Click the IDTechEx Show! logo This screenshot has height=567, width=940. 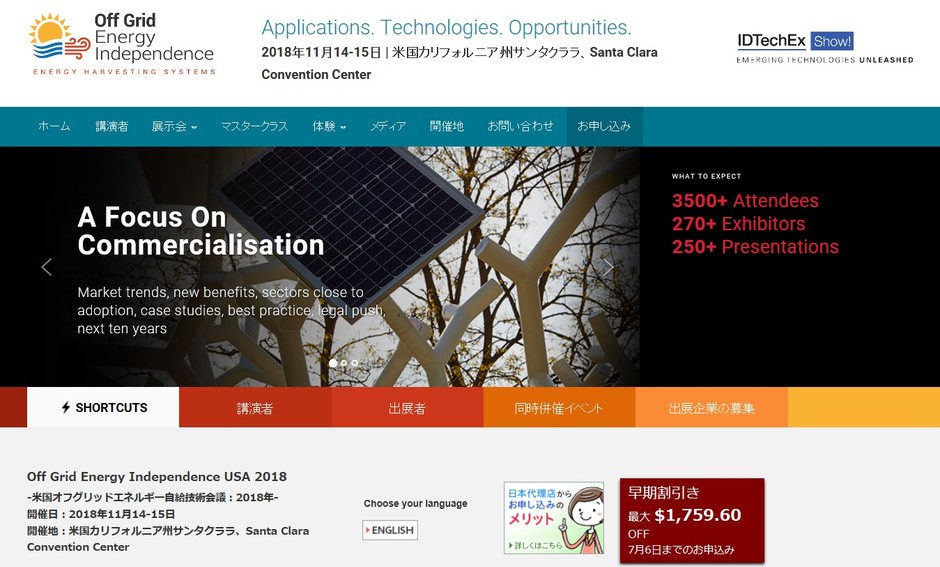click(824, 47)
